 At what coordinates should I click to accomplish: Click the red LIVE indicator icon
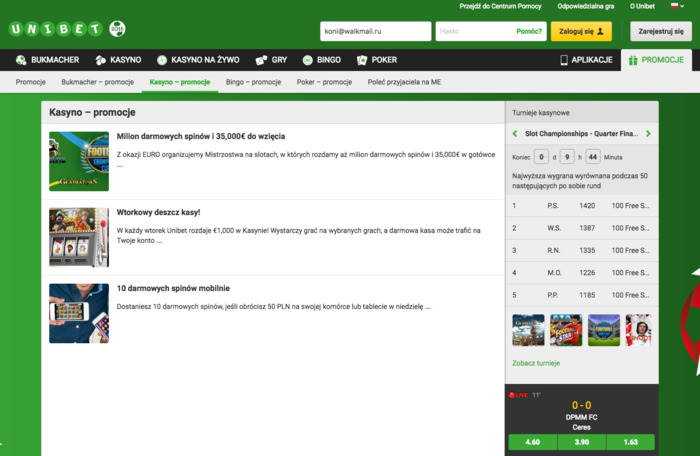pyautogui.click(x=519, y=395)
